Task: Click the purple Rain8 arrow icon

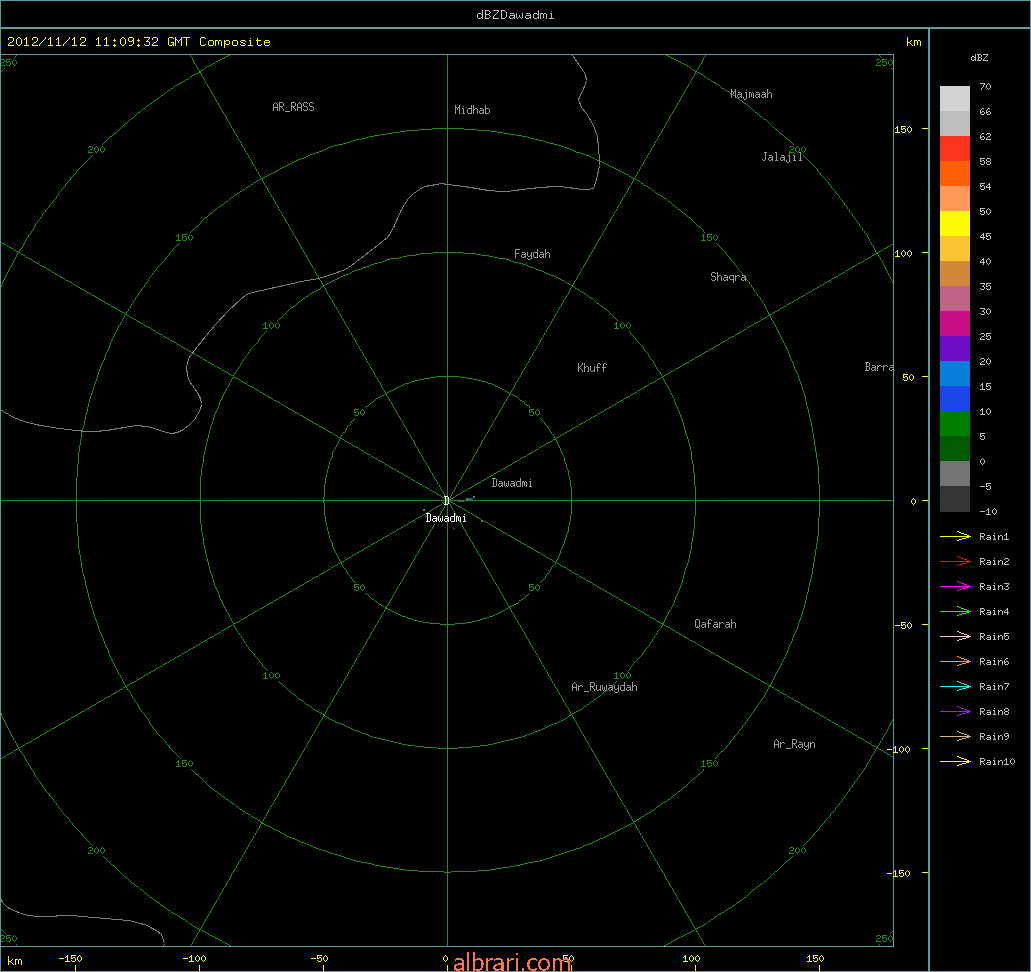Action: [x=955, y=712]
